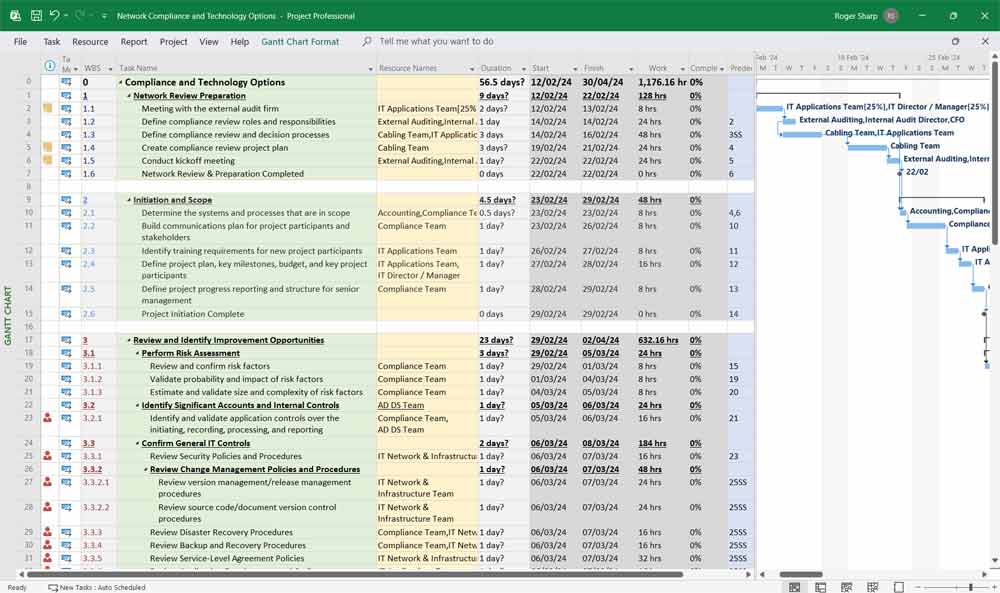Collapse the Perform Risk Assessment group
The height and width of the screenshot is (593, 1000).
pyautogui.click(x=137, y=353)
